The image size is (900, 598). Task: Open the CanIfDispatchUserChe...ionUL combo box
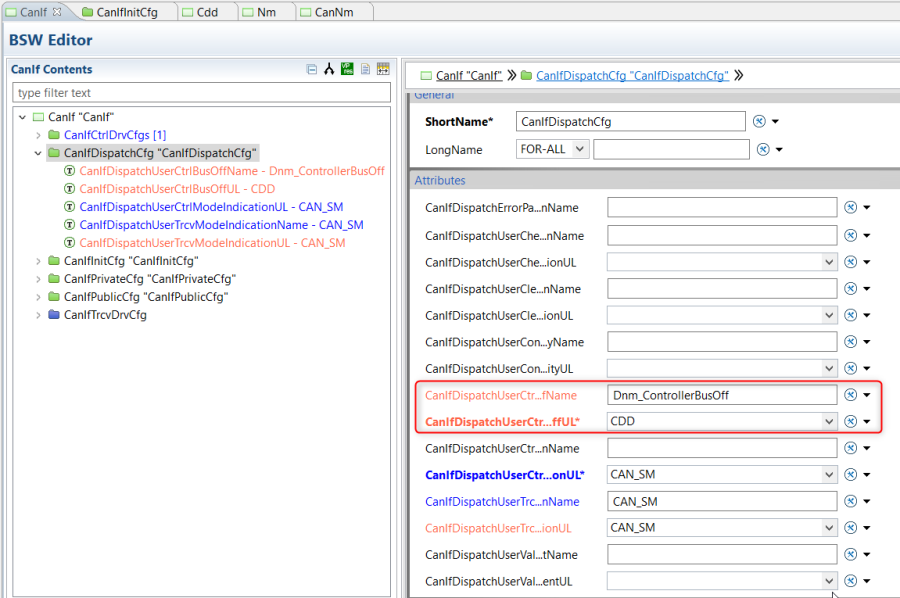pos(829,262)
